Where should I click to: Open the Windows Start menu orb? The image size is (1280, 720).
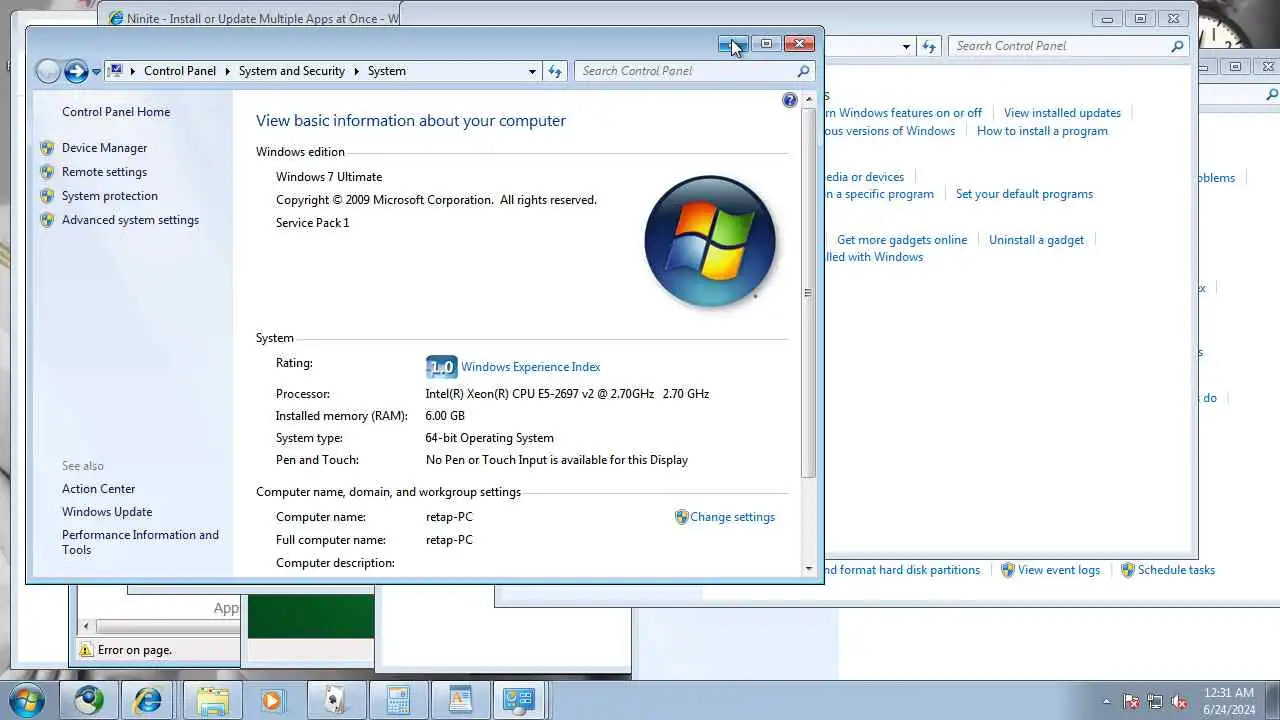(x=27, y=700)
